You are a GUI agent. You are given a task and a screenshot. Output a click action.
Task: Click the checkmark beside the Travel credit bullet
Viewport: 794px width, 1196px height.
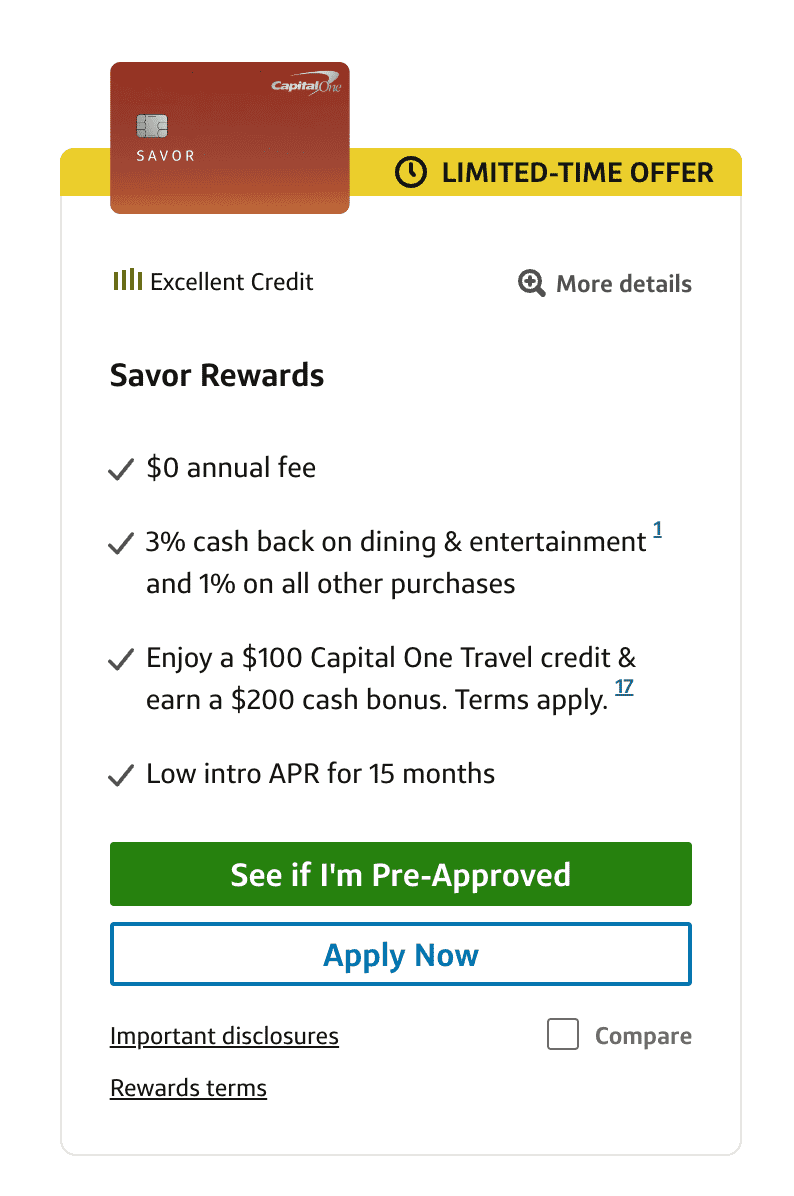(x=121, y=660)
